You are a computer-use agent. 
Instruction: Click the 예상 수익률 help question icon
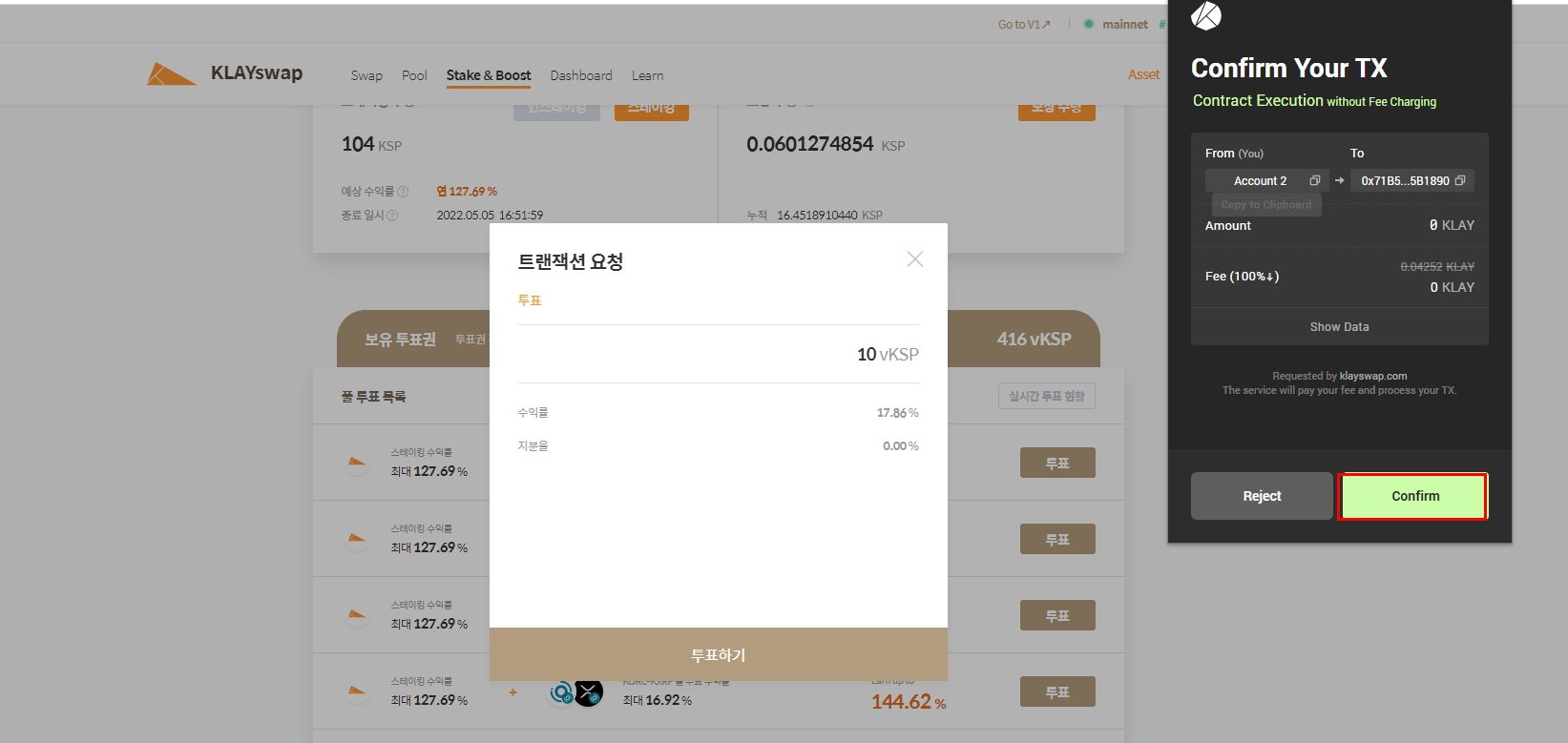[x=403, y=192]
